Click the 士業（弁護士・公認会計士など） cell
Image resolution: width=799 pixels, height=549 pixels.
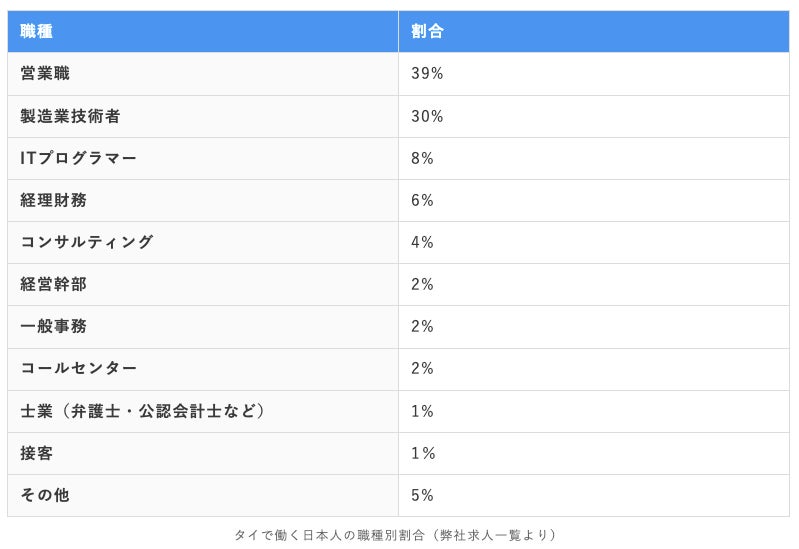(143, 411)
